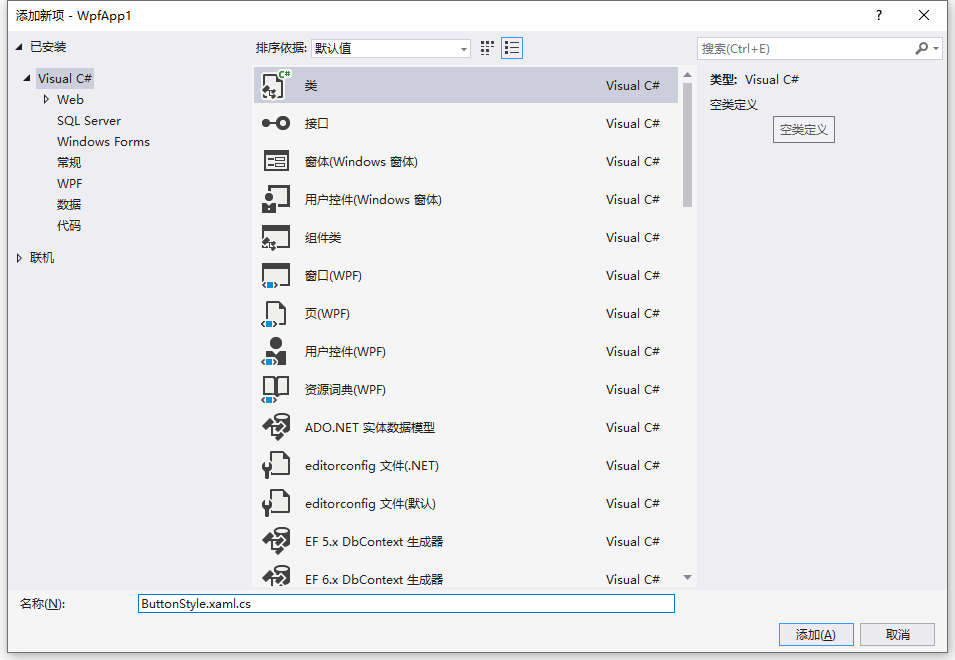This screenshot has height=660, width=955.
Task: Click the search magnifier icon
Action: pyautogui.click(x=922, y=48)
